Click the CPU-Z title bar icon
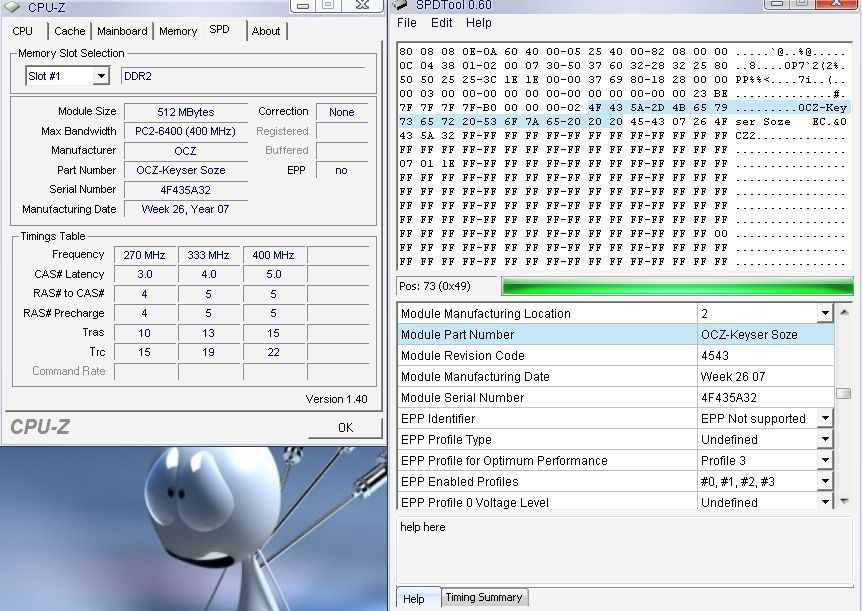 coord(11,7)
